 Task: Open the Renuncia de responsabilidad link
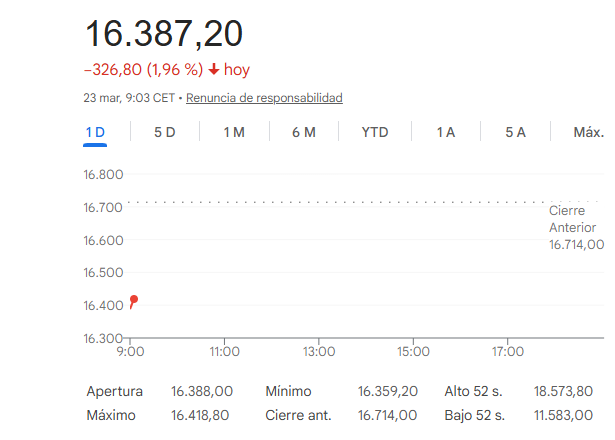pos(264,98)
